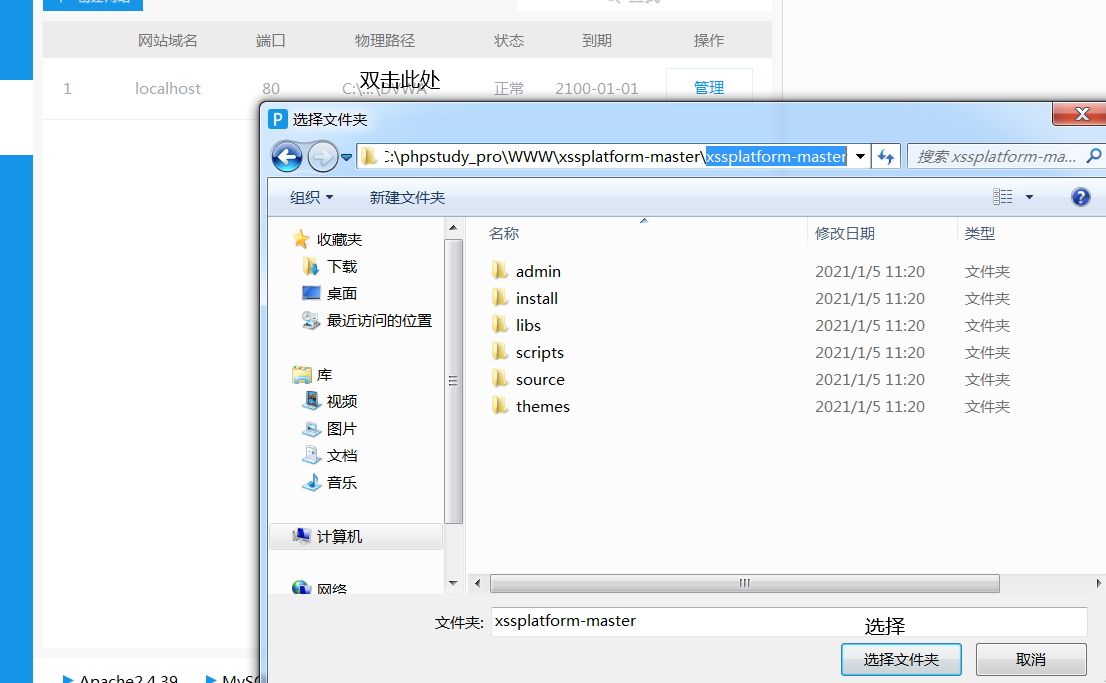Click the back navigation arrow
1106x683 pixels.
pos(287,156)
